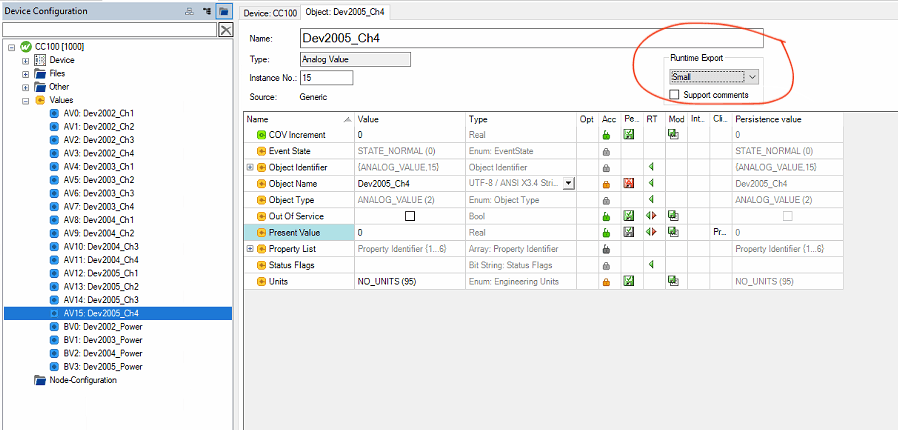Image resolution: width=898 pixels, height=430 pixels.
Task: Expand the Property List property row
Action: pyautogui.click(x=250, y=249)
